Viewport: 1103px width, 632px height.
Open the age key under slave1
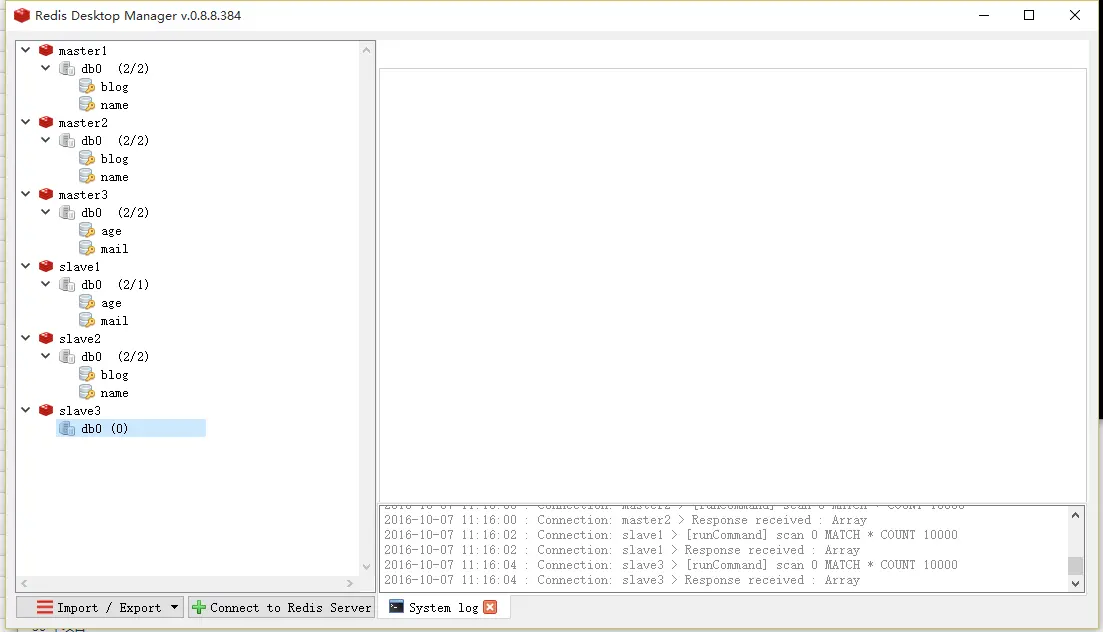111,303
